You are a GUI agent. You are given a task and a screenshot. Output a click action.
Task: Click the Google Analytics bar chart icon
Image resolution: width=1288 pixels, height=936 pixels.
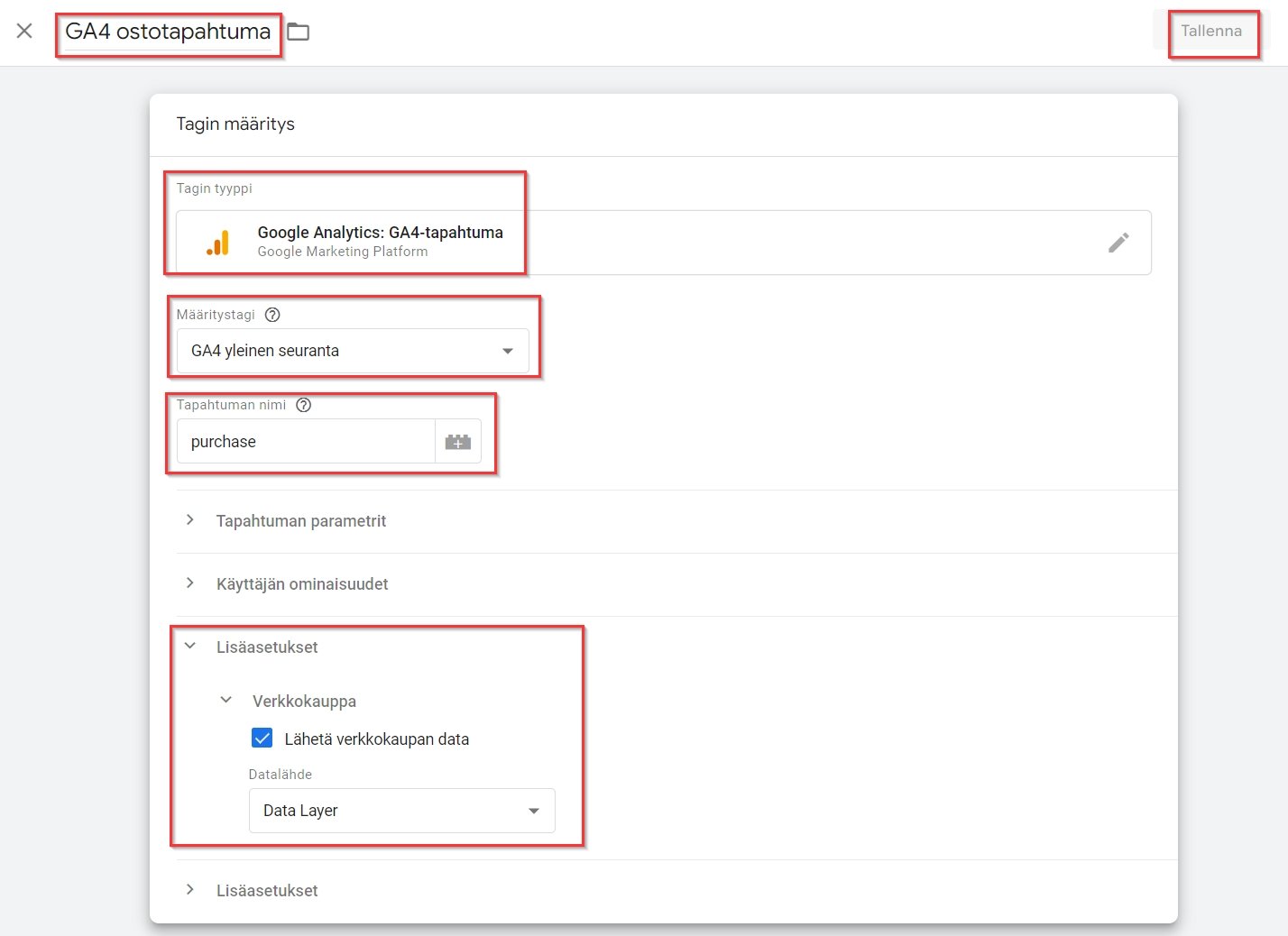point(217,243)
